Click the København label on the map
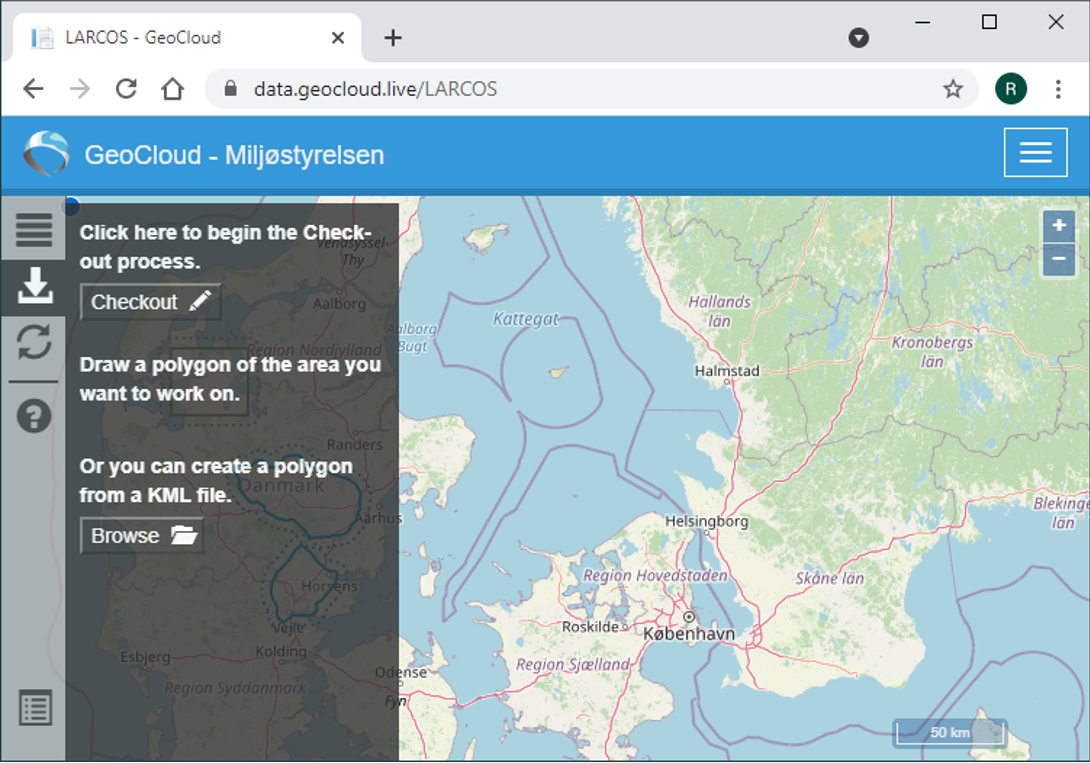 (688, 634)
